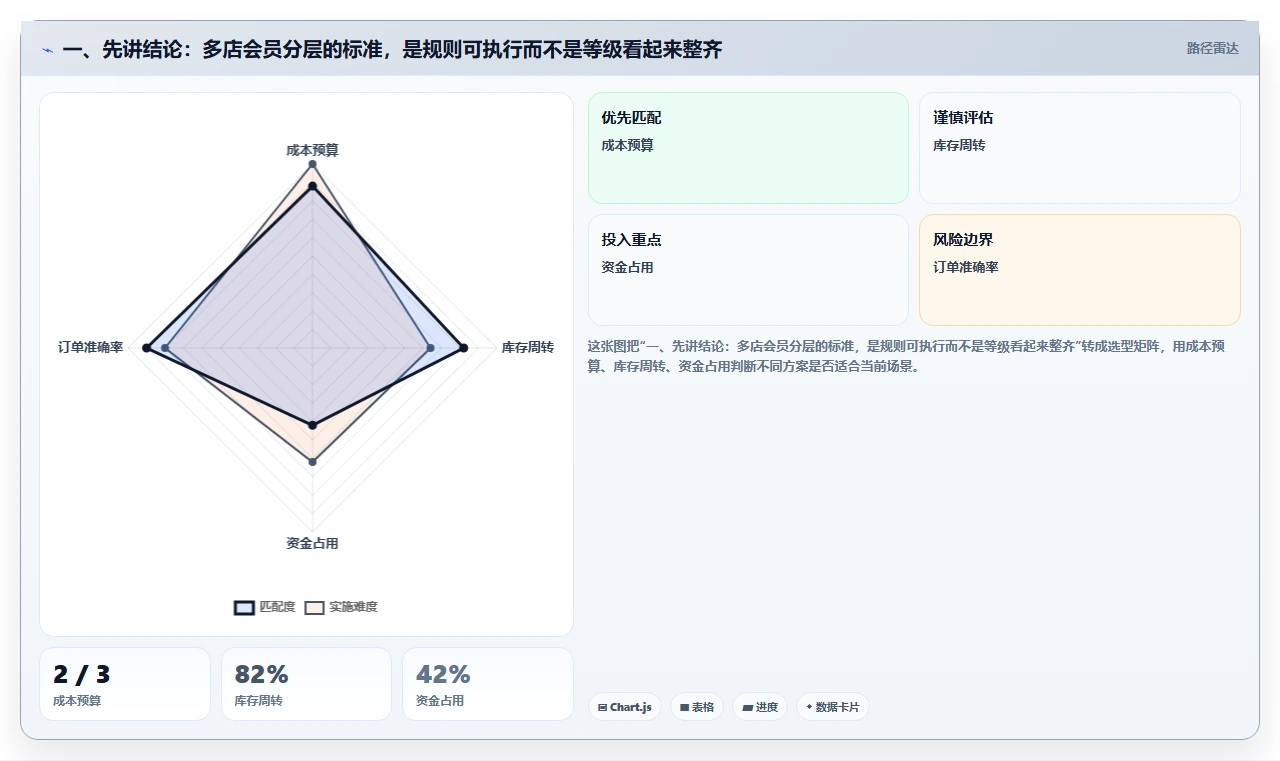The width and height of the screenshot is (1280, 761).
Task: Click the 实施难度 data point on 成本预算 axis
Action: click(312, 164)
